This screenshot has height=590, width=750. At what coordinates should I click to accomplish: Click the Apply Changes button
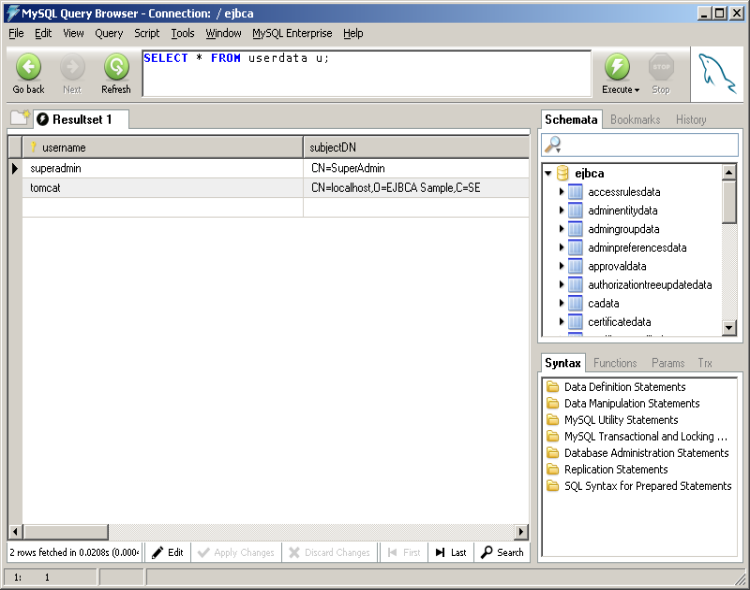(236, 553)
